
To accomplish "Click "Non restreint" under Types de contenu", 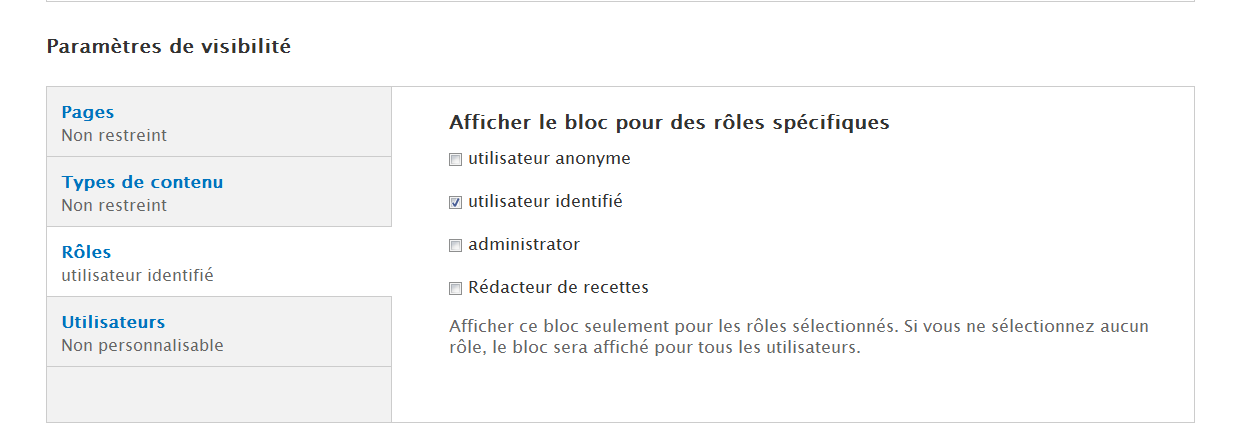I will tap(114, 205).
